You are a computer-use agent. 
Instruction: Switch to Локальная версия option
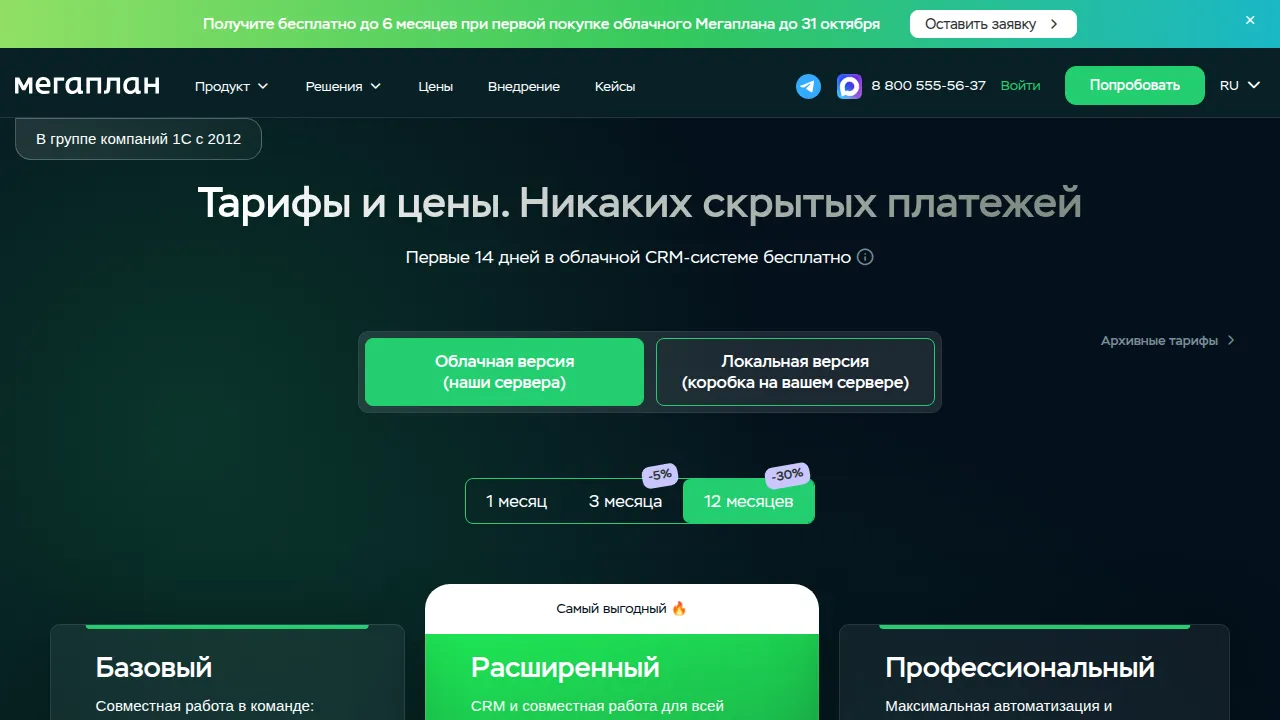point(795,372)
